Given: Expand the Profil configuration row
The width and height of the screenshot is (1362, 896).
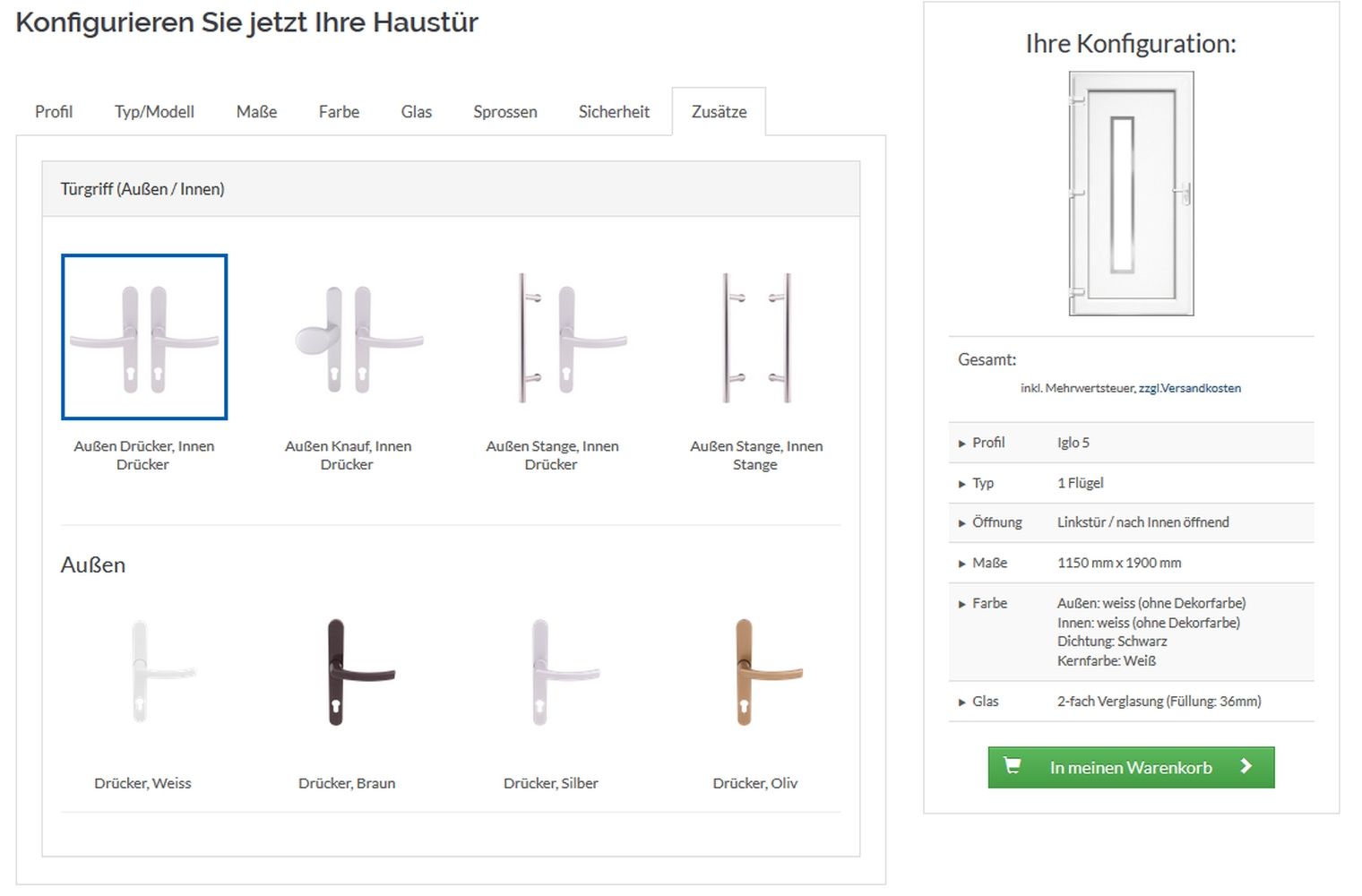Looking at the screenshot, I should (987, 443).
